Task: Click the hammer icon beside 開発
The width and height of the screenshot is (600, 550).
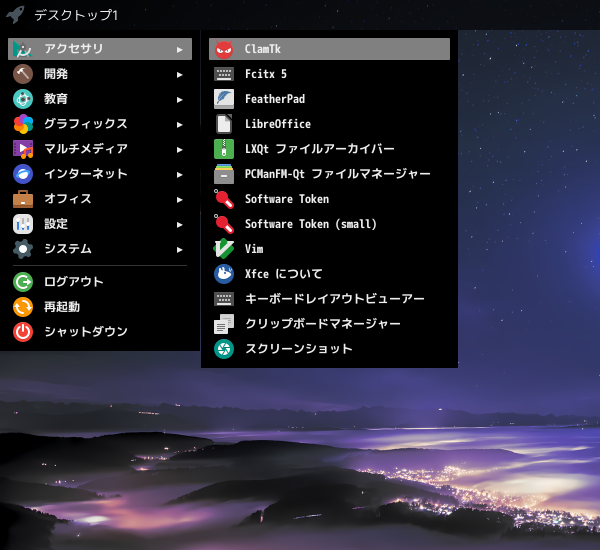Action: click(x=23, y=74)
